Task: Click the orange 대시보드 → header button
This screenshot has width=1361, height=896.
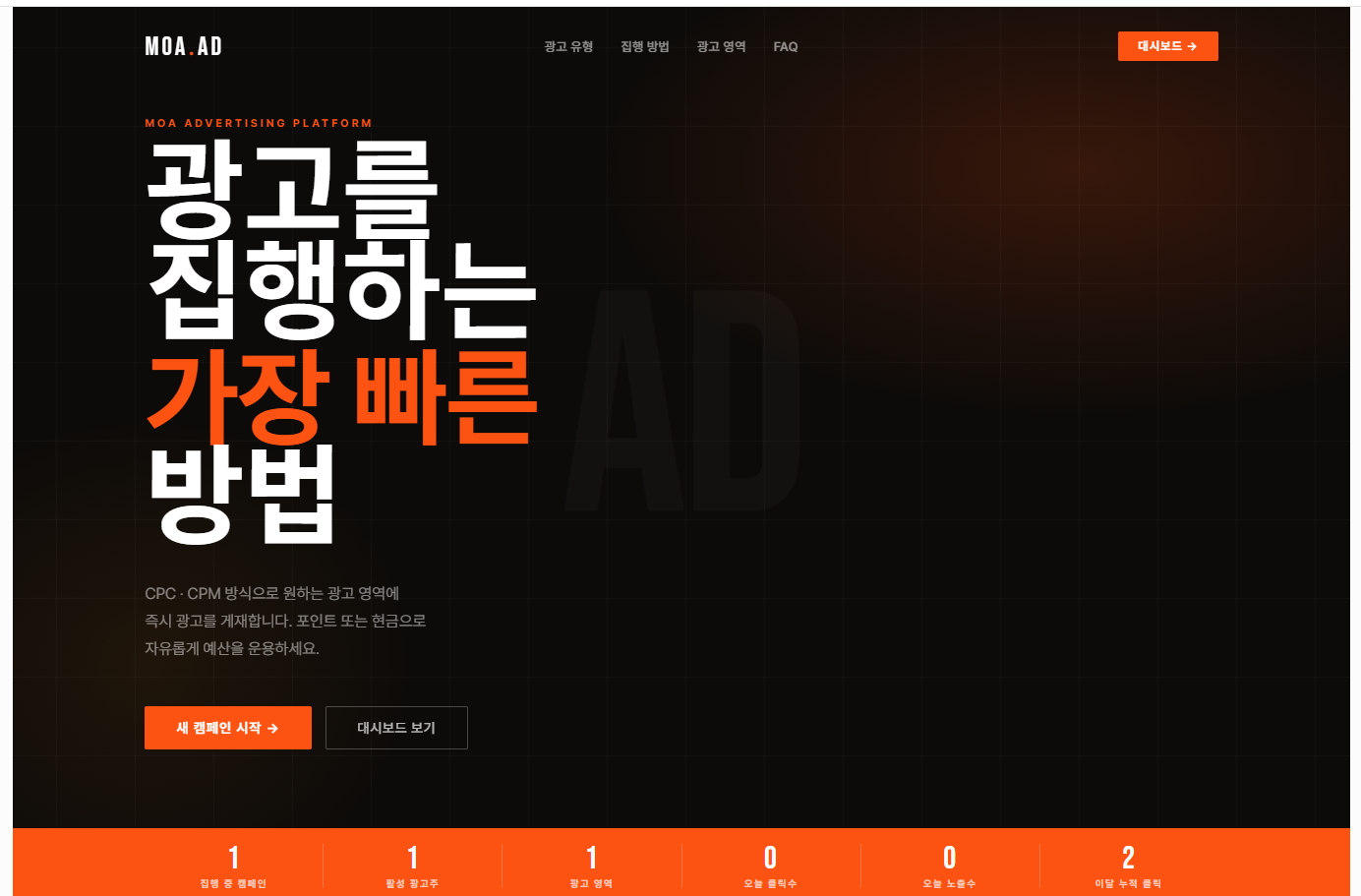Action: point(1167,46)
